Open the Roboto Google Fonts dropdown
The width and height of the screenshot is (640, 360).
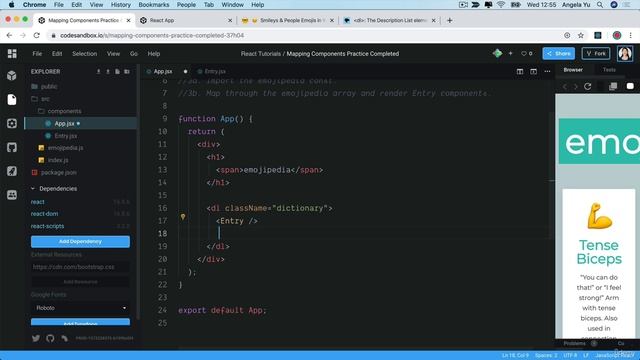point(80,308)
